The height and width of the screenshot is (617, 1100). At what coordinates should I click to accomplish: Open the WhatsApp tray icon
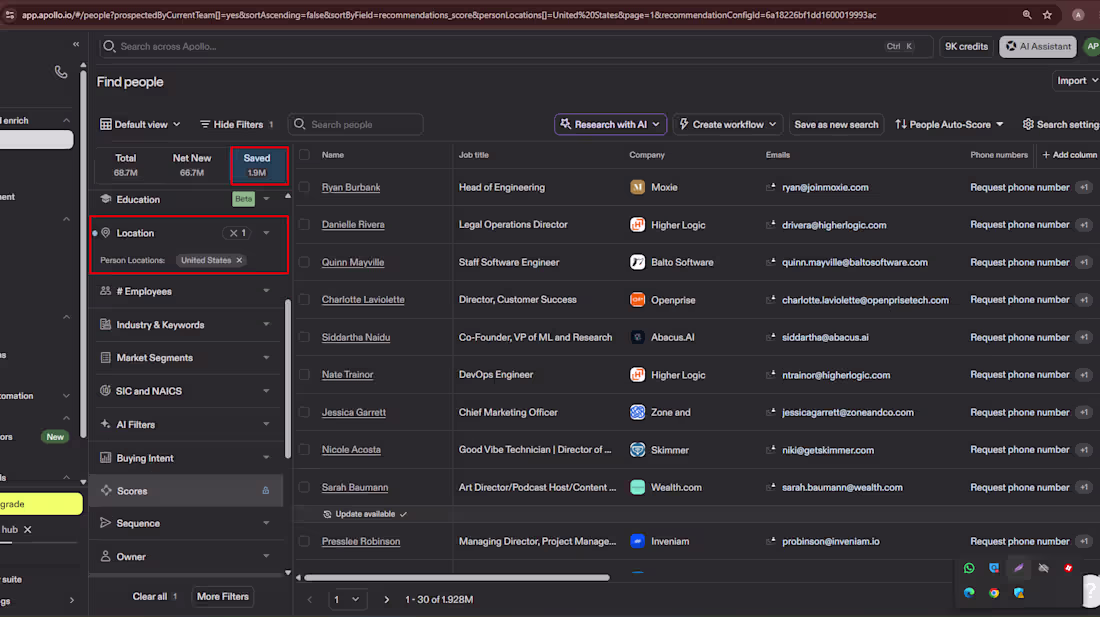[x=969, y=568]
